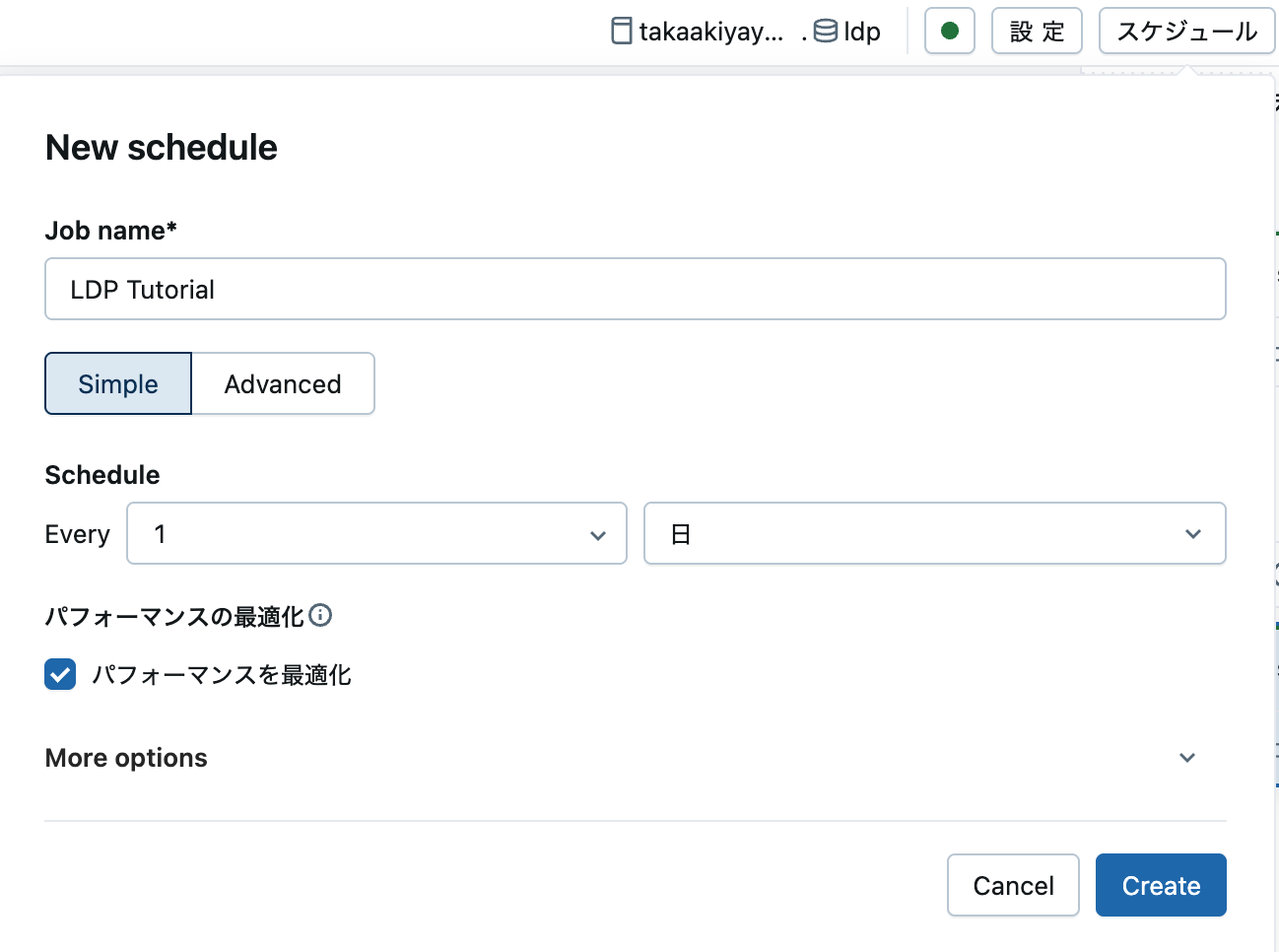Click the ldp schema name

coord(862,32)
